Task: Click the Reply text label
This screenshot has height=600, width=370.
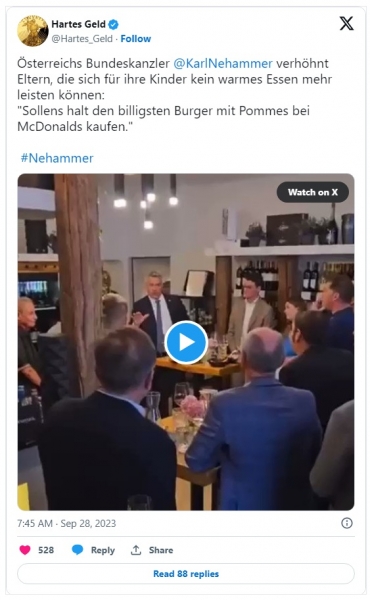Action: tap(103, 550)
